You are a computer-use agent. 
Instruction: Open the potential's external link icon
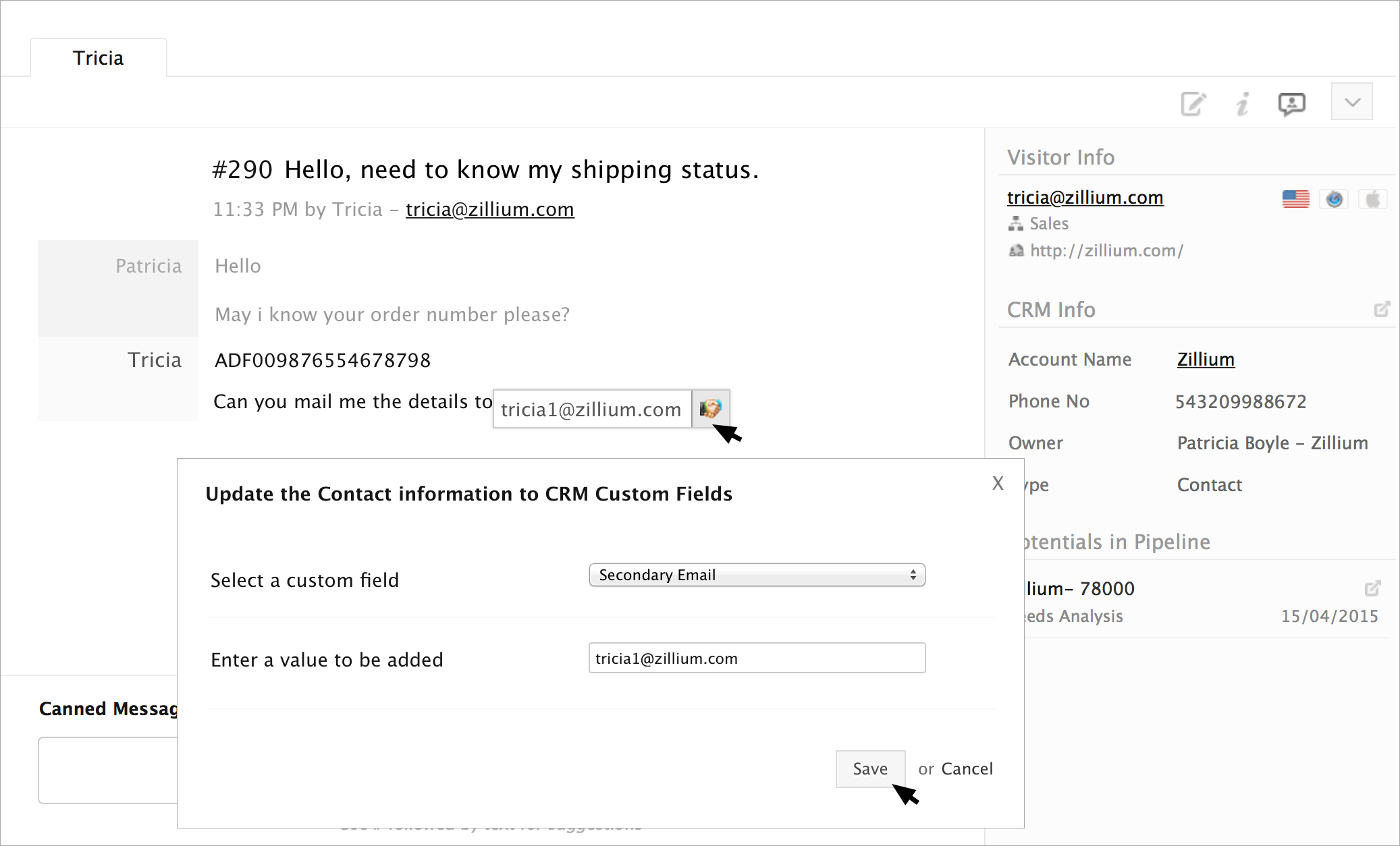1372,588
